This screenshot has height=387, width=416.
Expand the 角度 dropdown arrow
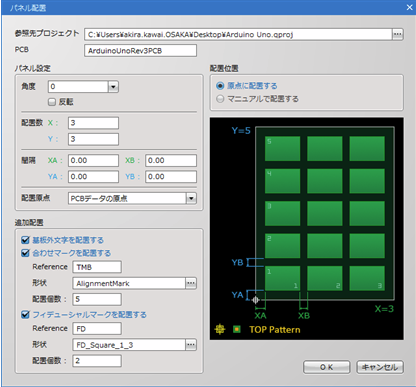tap(113, 87)
